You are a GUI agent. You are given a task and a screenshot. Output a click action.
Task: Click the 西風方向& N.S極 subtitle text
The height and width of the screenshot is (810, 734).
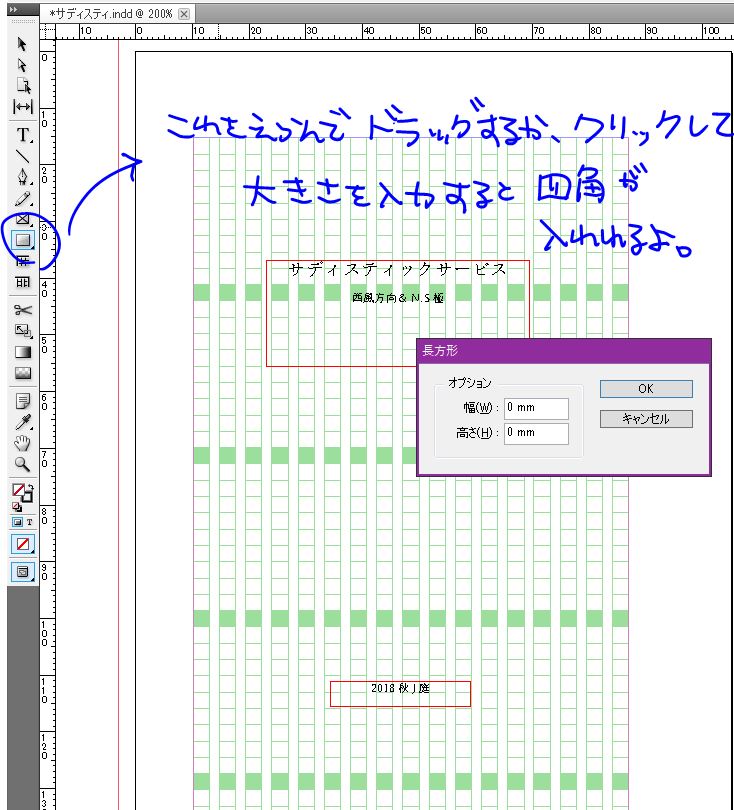398,298
